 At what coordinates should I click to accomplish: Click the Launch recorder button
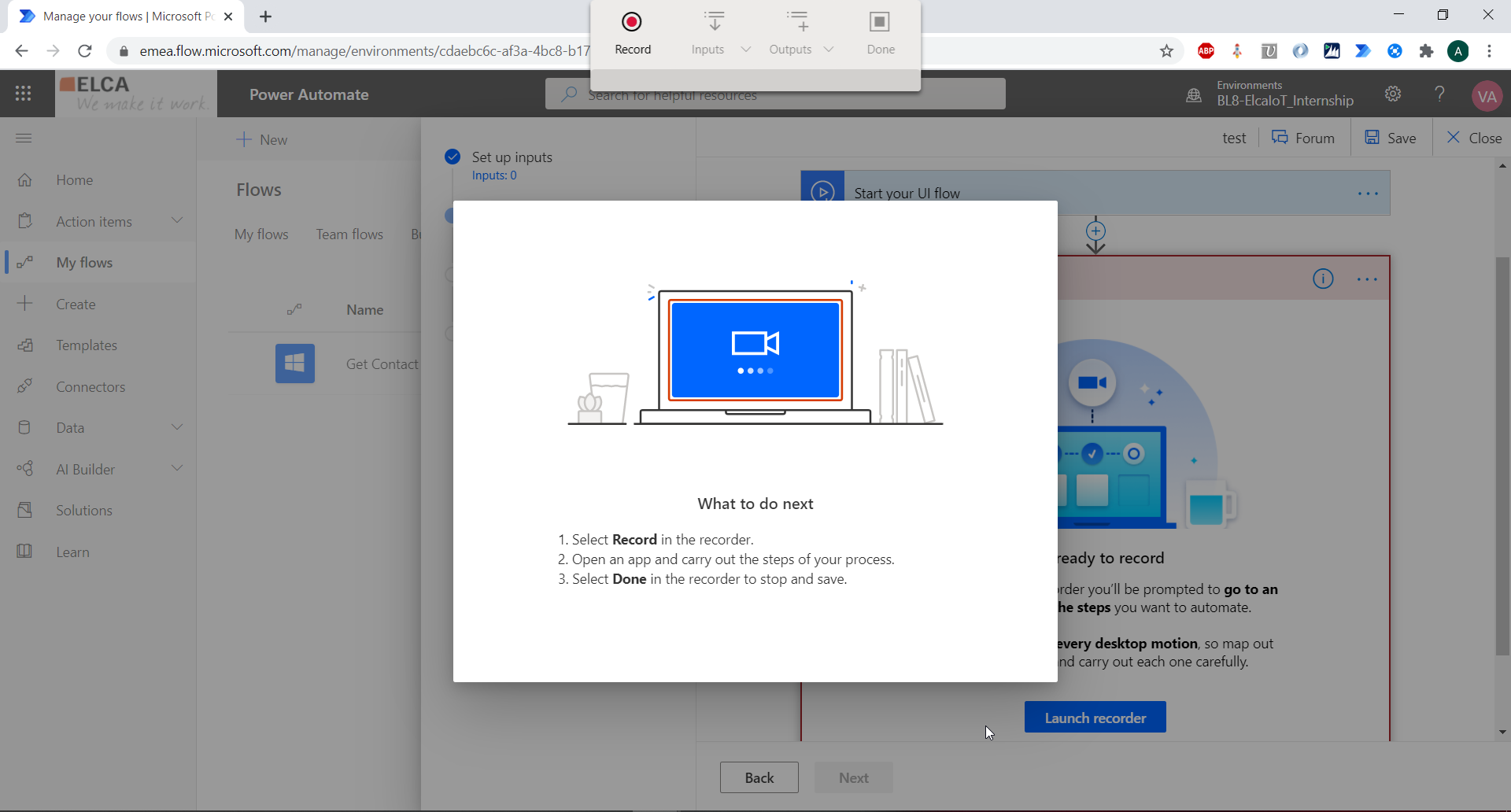coord(1095,717)
